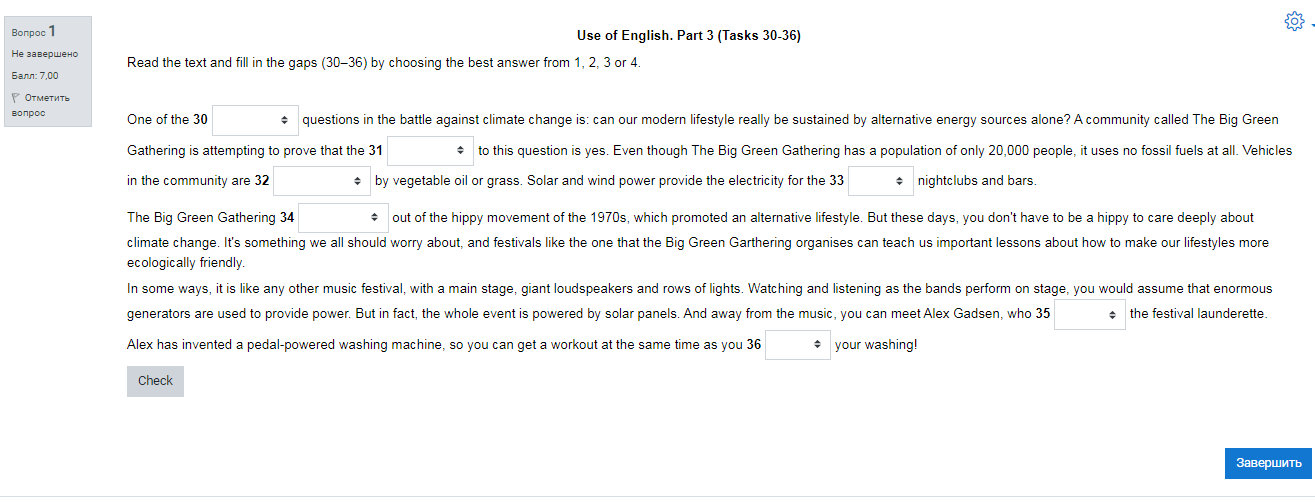This screenshot has width=1315, height=502.
Task: Click the Не завершено status text
Action: point(45,54)
